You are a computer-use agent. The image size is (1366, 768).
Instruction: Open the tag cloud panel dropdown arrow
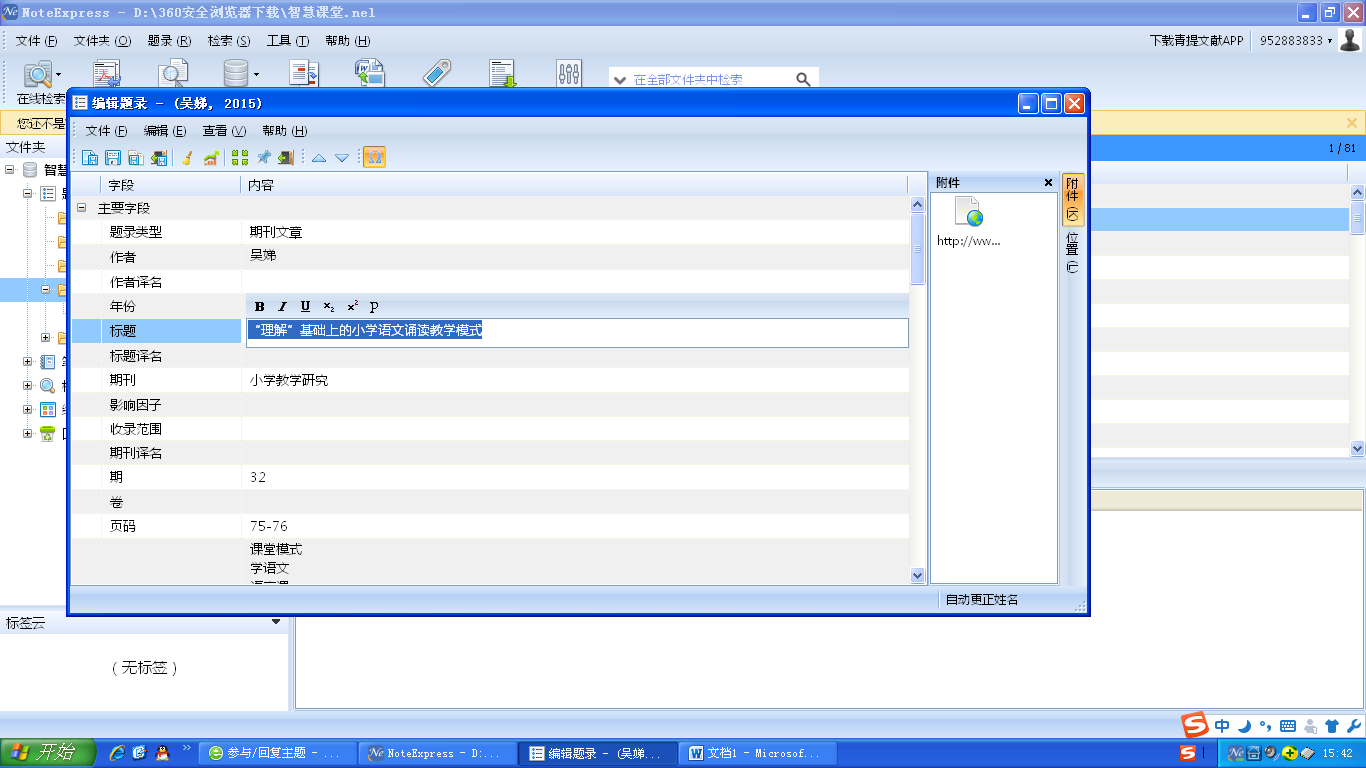(x=277, y=622)
